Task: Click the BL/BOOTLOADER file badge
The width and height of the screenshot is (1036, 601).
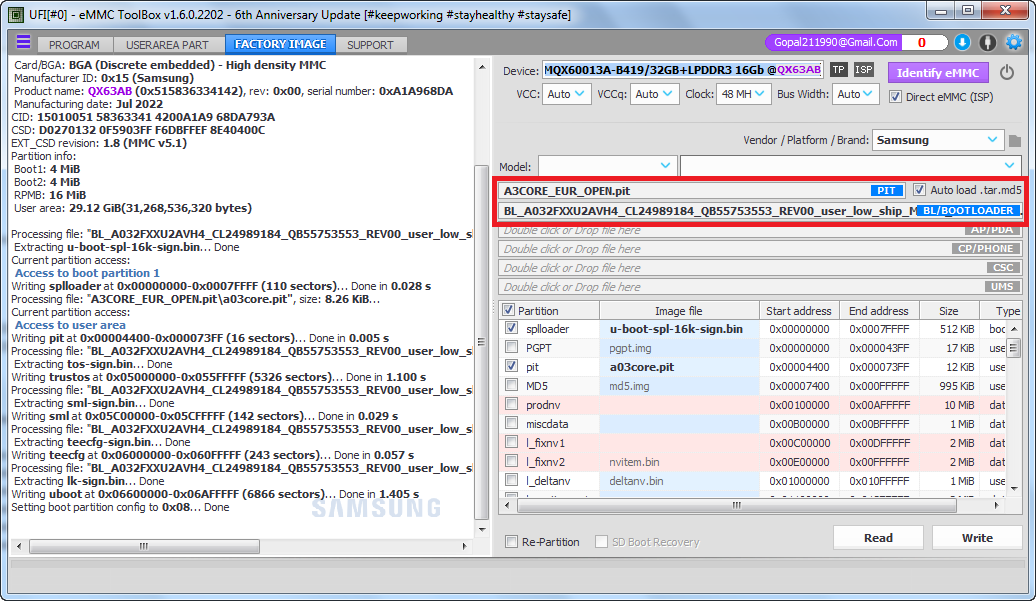Action: tap(968, 210)
